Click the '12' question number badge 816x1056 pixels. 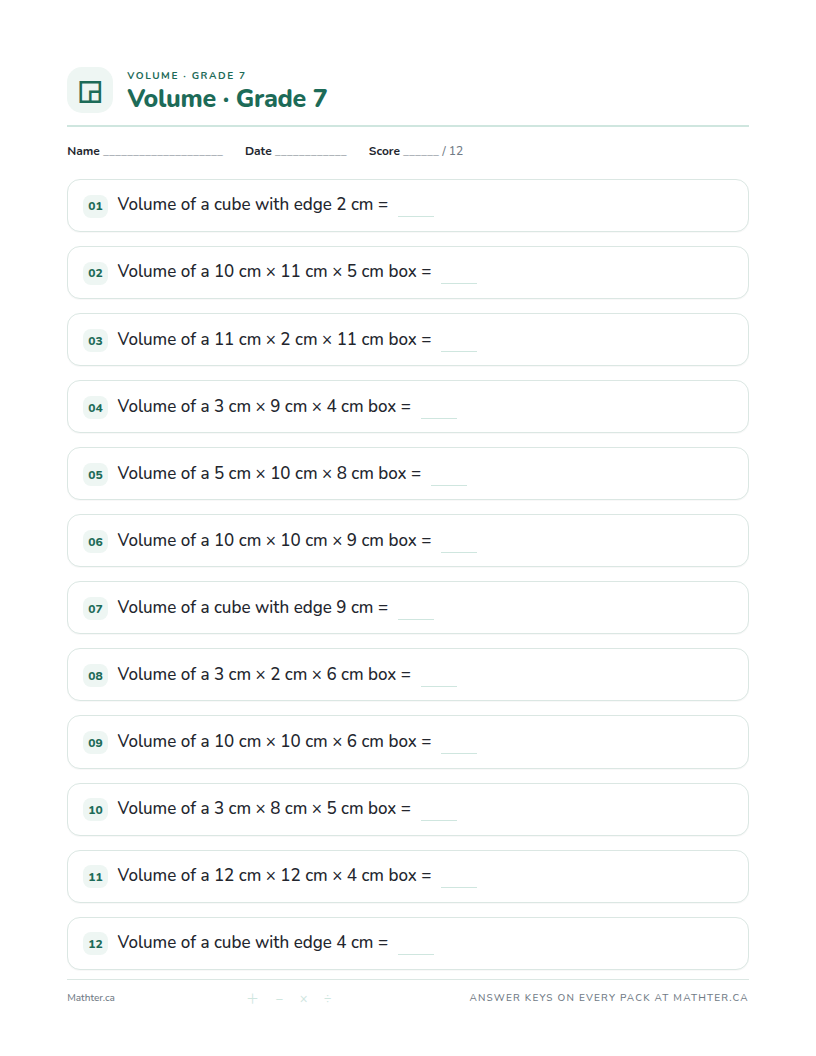[x=96, y=944]
